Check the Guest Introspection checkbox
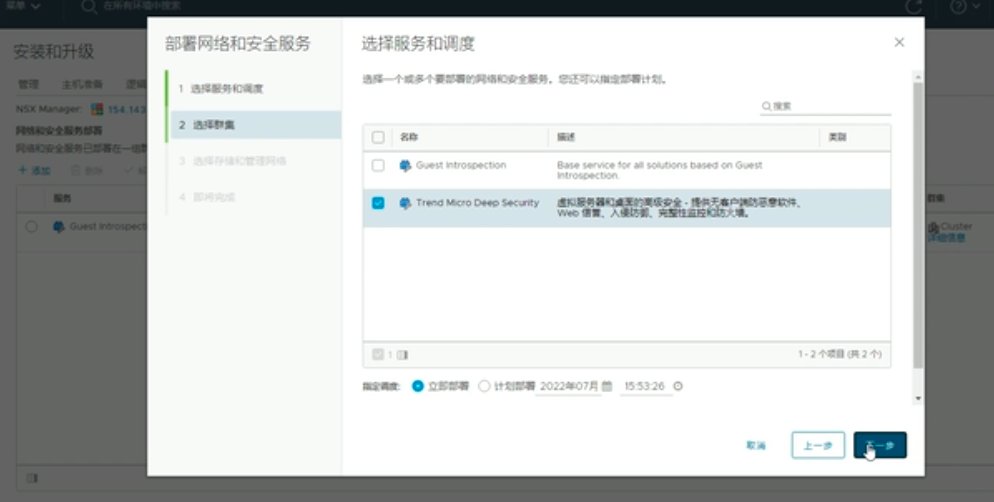The width and height of the screenshot is (994, 502). (x=378, y=165)
